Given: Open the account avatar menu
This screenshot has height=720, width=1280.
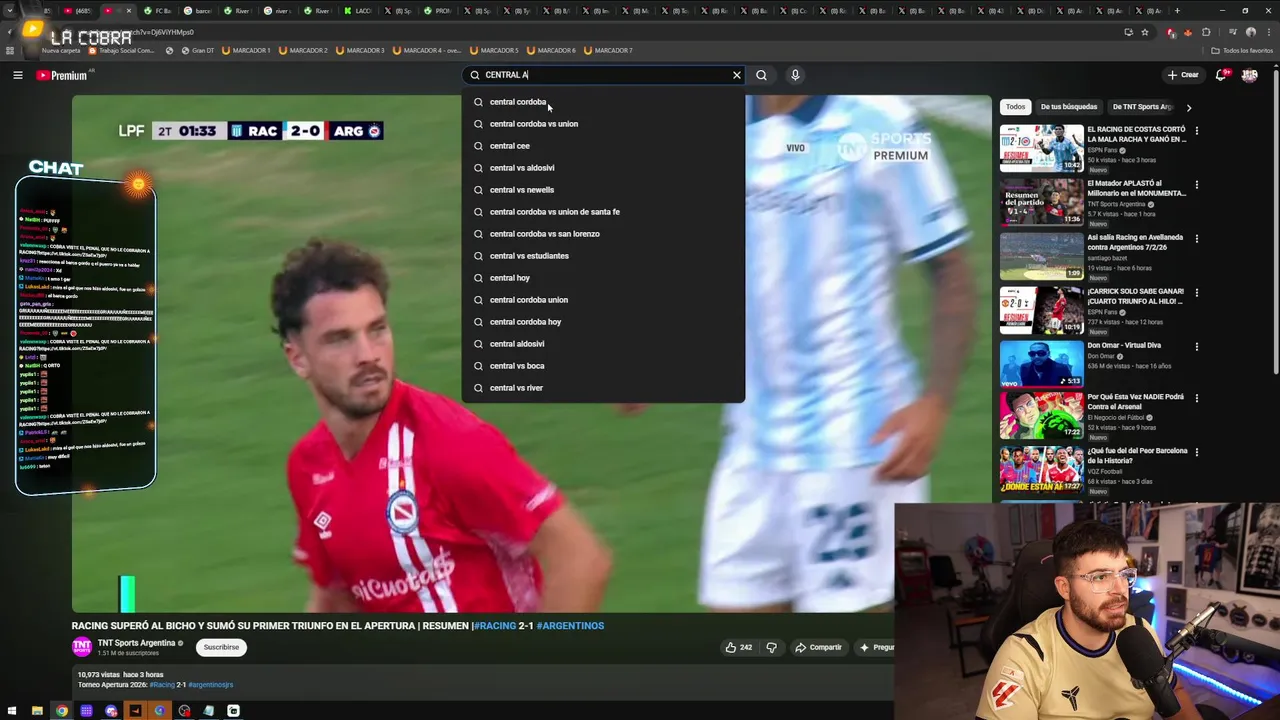Looking at the screenshot, I should (x=1249, y=75).
